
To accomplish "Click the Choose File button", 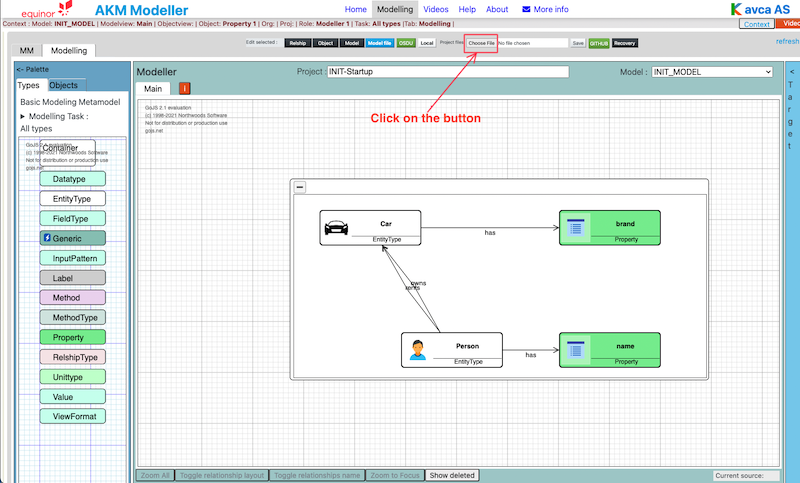I will click(481, 43).
